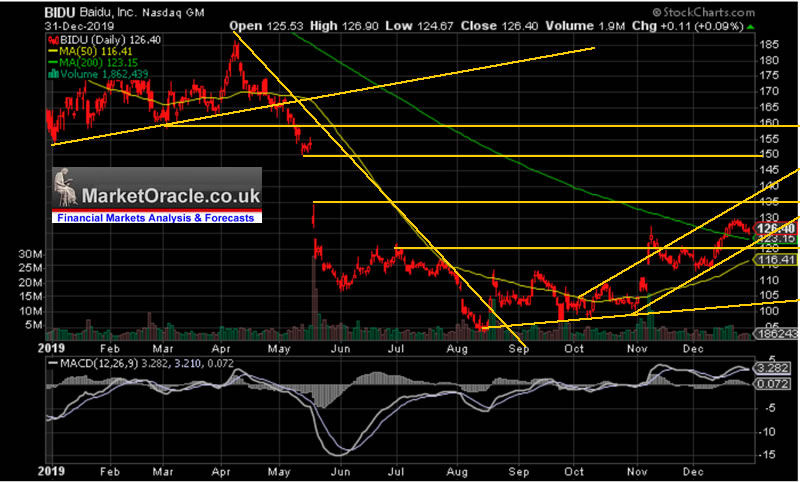The image size is (800, 482).
Task: Click the Nov label below the MACD panel
Action: pos(637,470)
